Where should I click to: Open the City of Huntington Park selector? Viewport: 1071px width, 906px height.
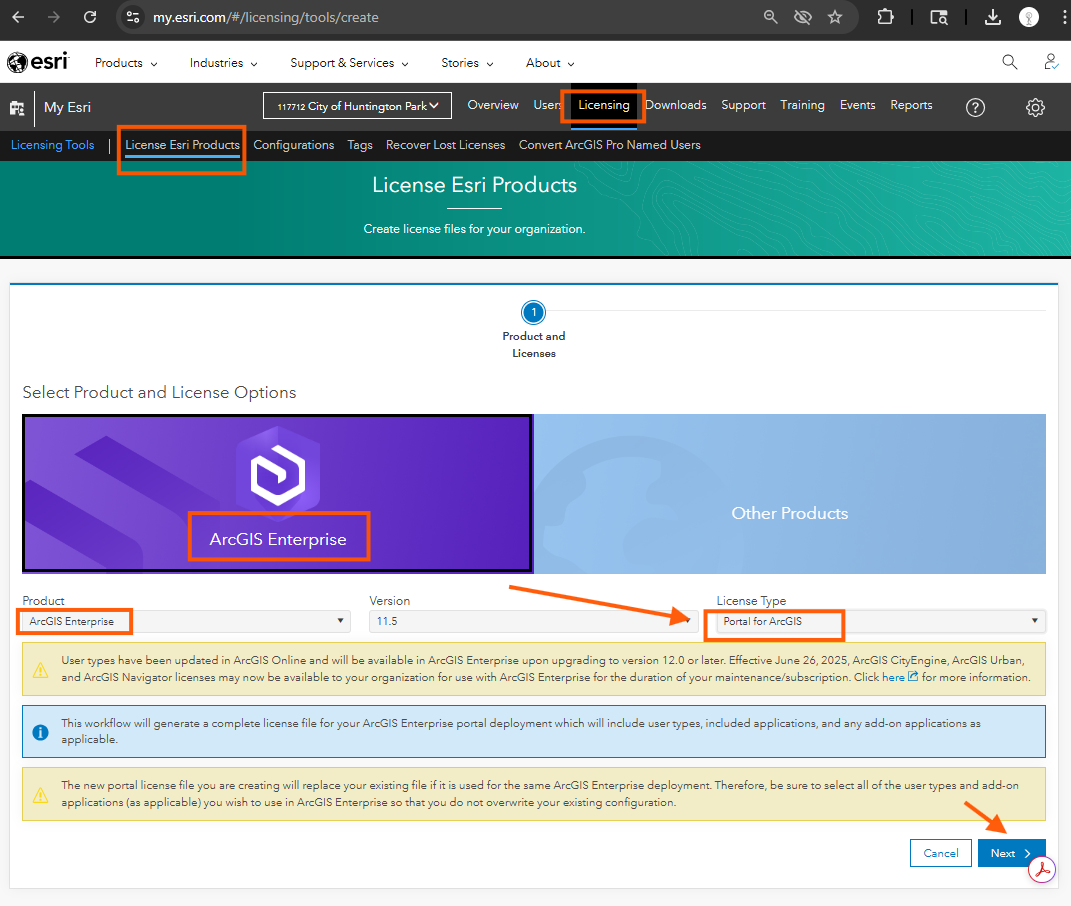click(x=358, y=106)
